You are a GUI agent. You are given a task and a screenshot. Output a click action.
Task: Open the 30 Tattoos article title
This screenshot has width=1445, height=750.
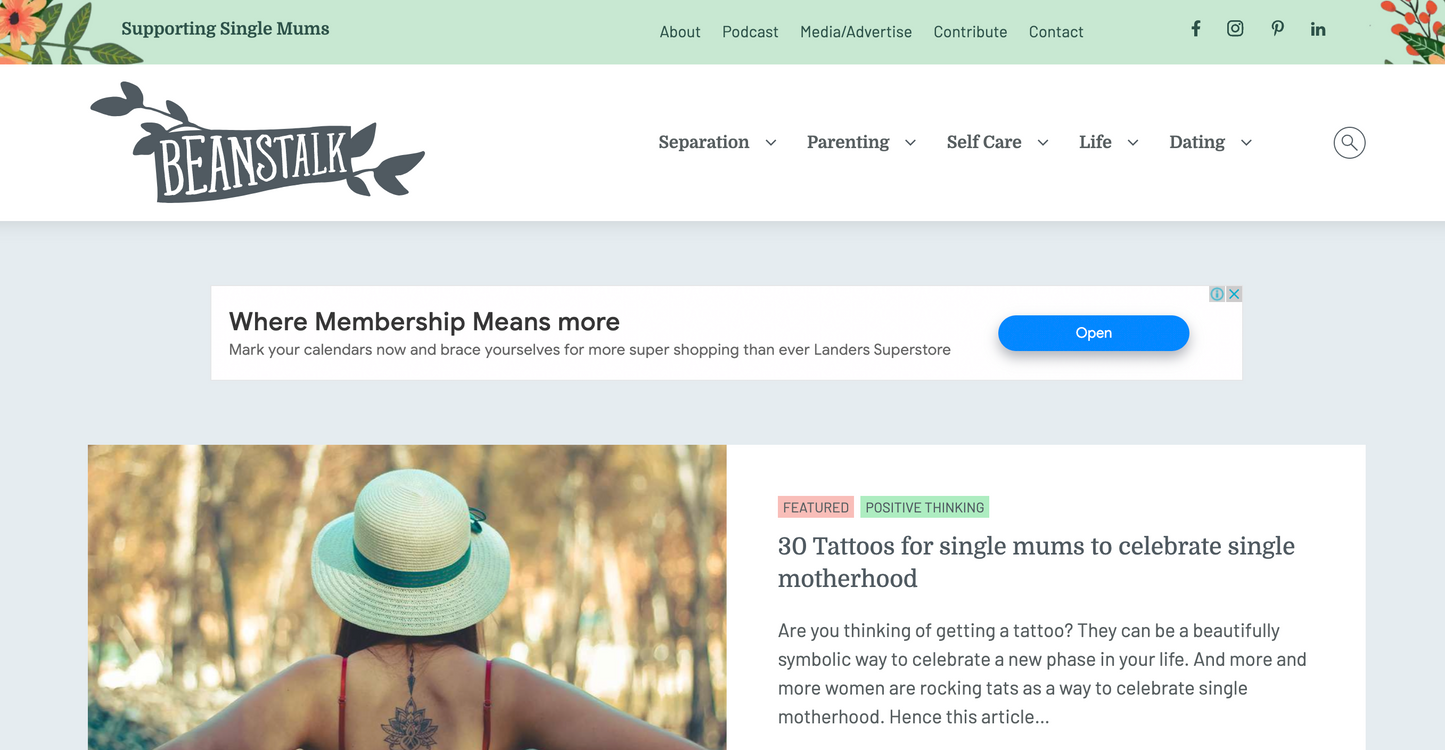pyautogui.click(x=1036, y=562)
